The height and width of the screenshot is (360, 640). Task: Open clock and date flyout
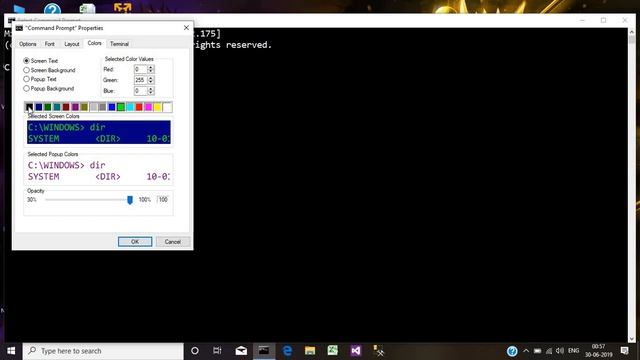(599, 351)
